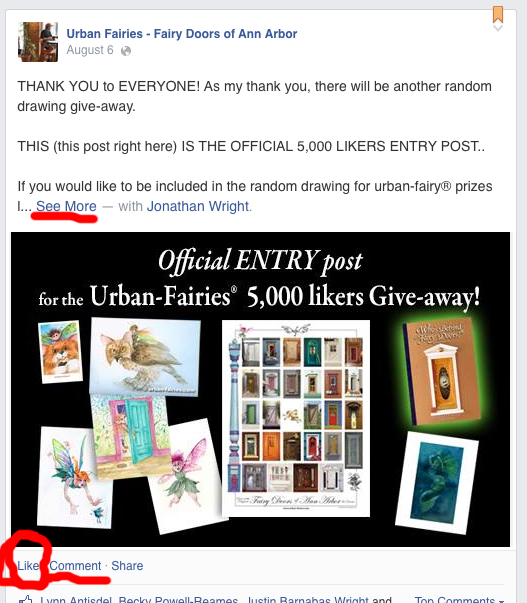
Task: Click Comment under the post
Action: (75, 566)
